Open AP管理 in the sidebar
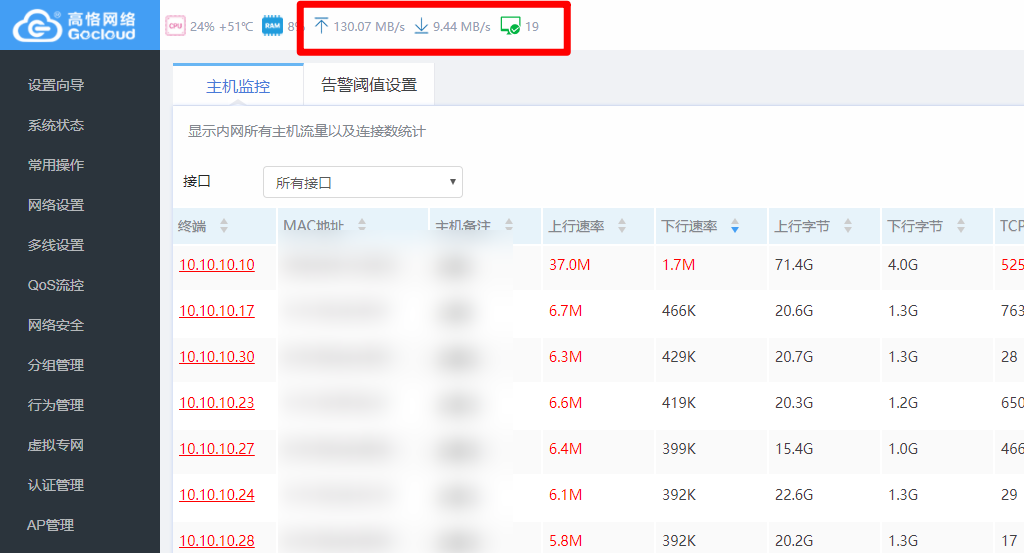This screenshot has height=553, width=1024. [x=50, y=525]
